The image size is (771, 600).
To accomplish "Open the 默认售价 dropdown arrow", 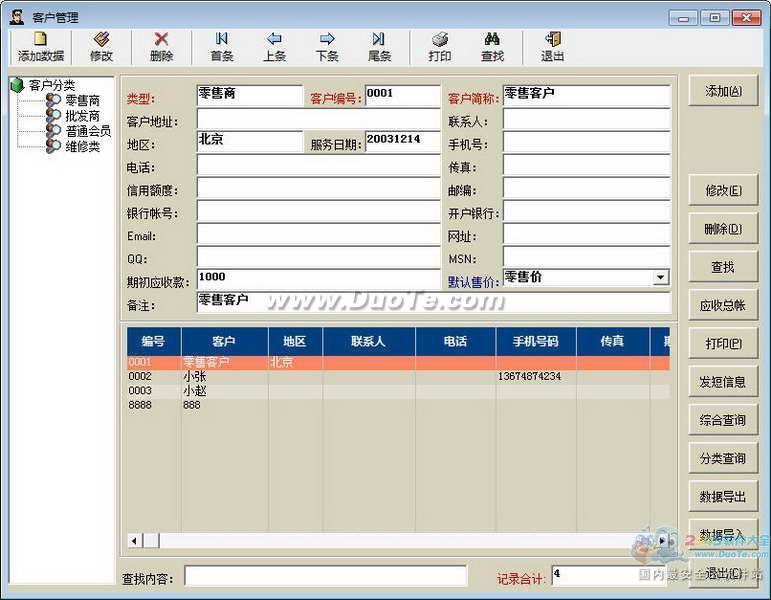I will click(x=660, y=278).
